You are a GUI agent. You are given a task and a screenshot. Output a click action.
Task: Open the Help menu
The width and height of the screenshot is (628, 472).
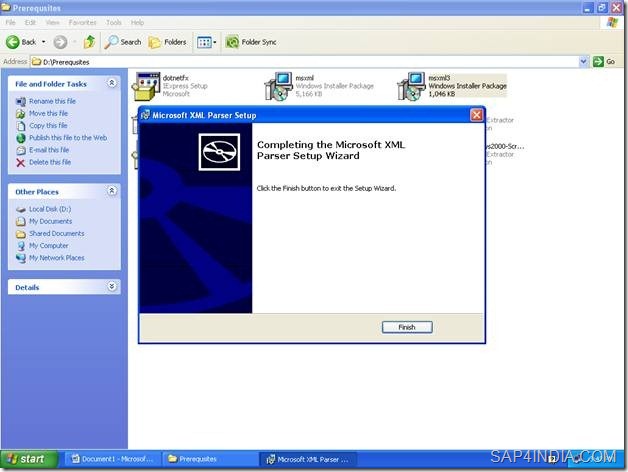tap(137, 22)
